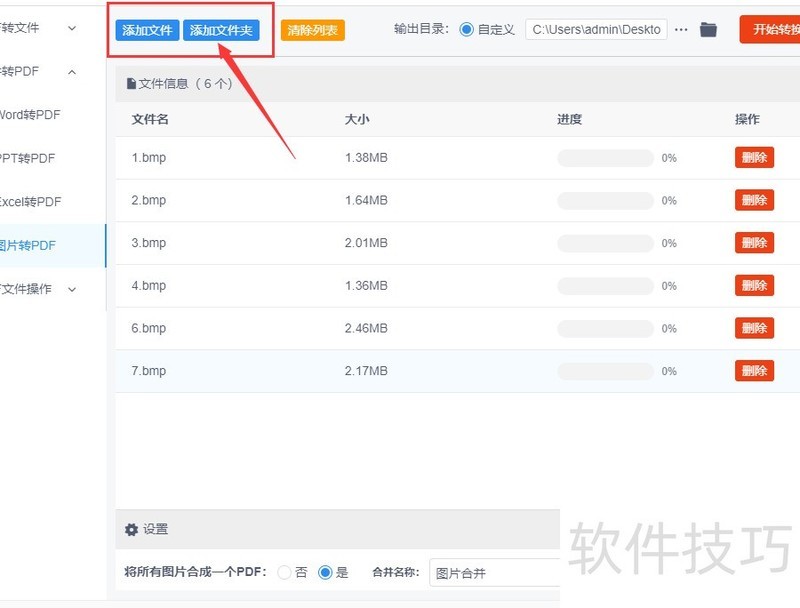This screenshot has height=608, width=800.
Task: Select the custom output directory radio button
Action: tap(467, 30)
